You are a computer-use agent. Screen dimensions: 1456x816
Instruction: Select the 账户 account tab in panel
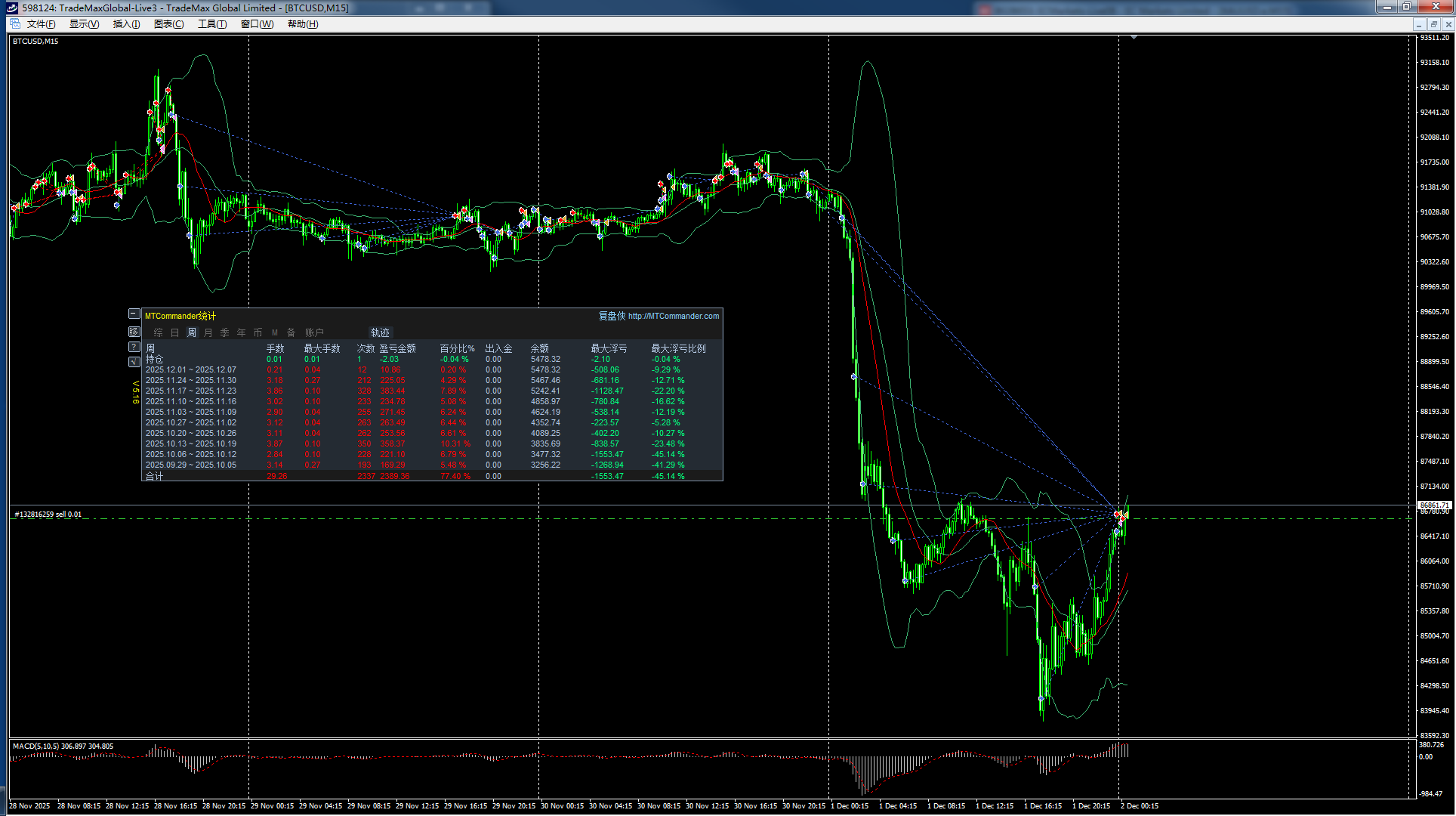tap(314, 332)
